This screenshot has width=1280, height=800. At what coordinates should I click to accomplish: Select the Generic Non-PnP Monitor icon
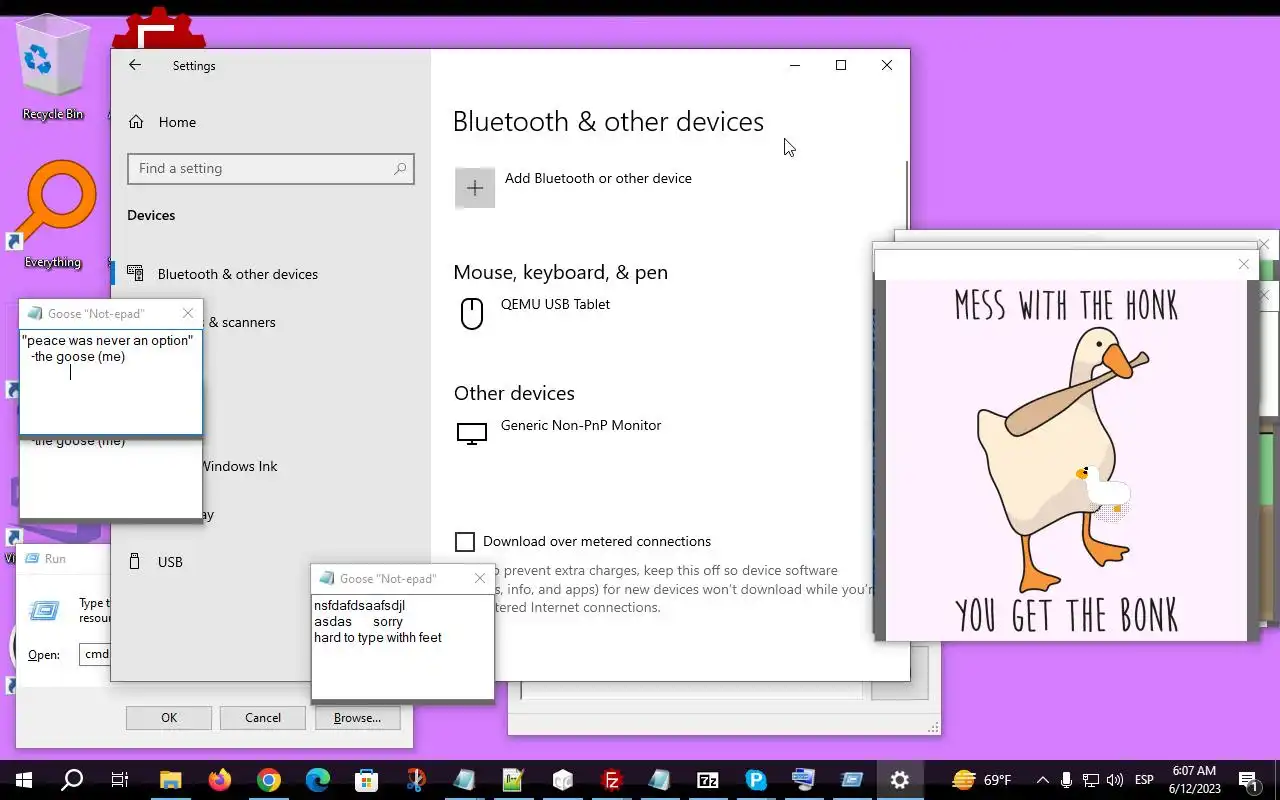472,433
